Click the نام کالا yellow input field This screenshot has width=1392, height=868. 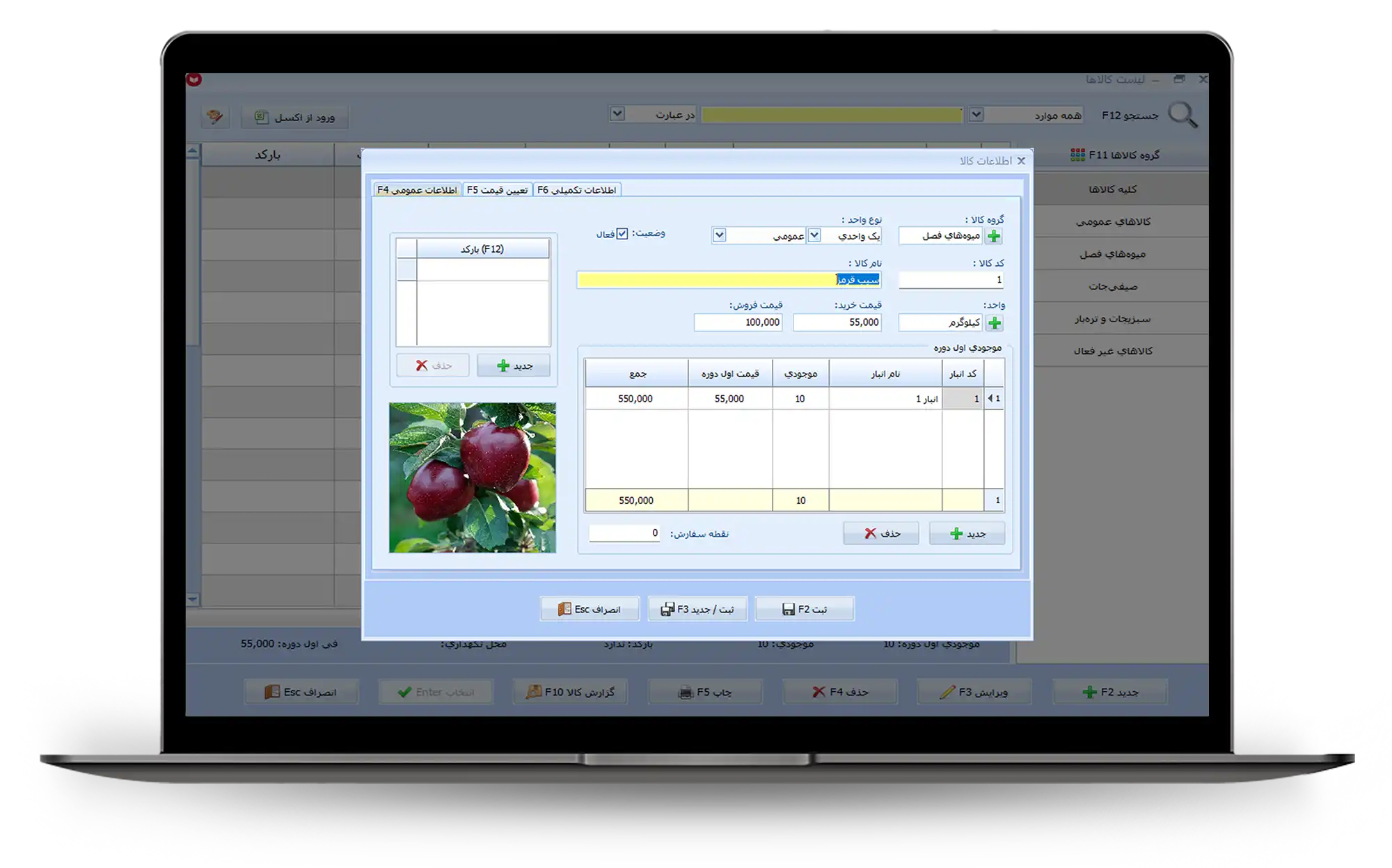[729, 280]
